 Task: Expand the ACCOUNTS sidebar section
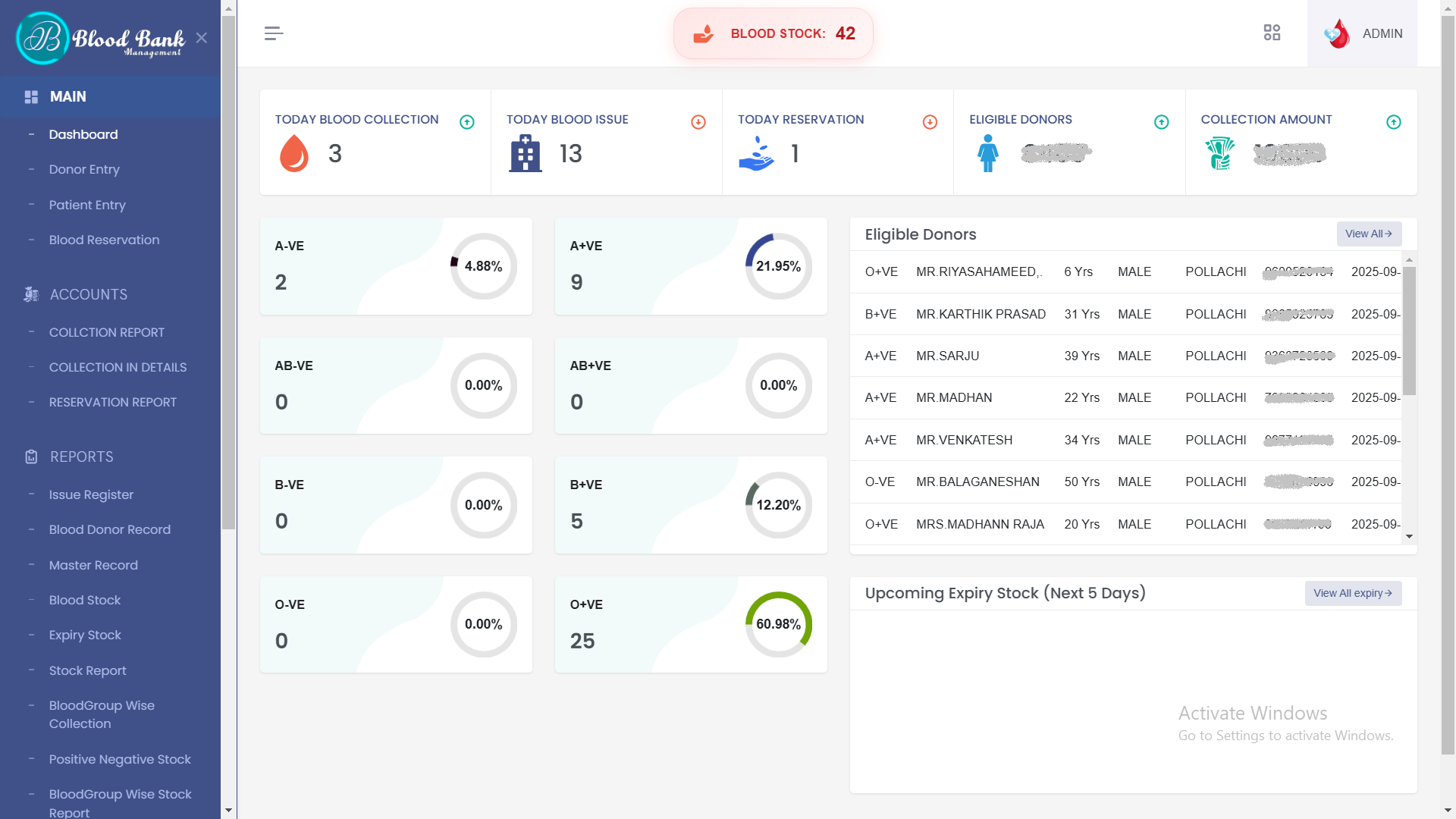coord(89,294)
